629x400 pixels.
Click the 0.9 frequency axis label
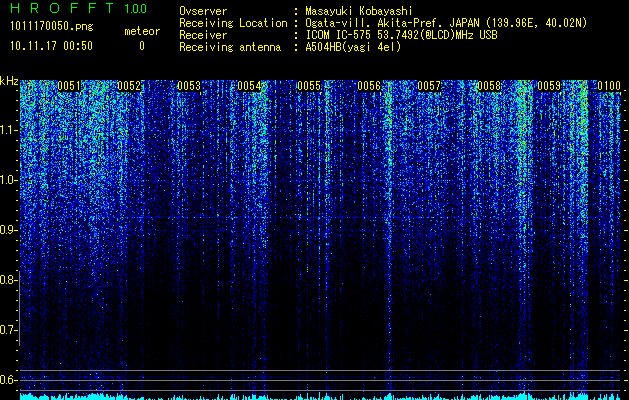[x=8, y=230]
